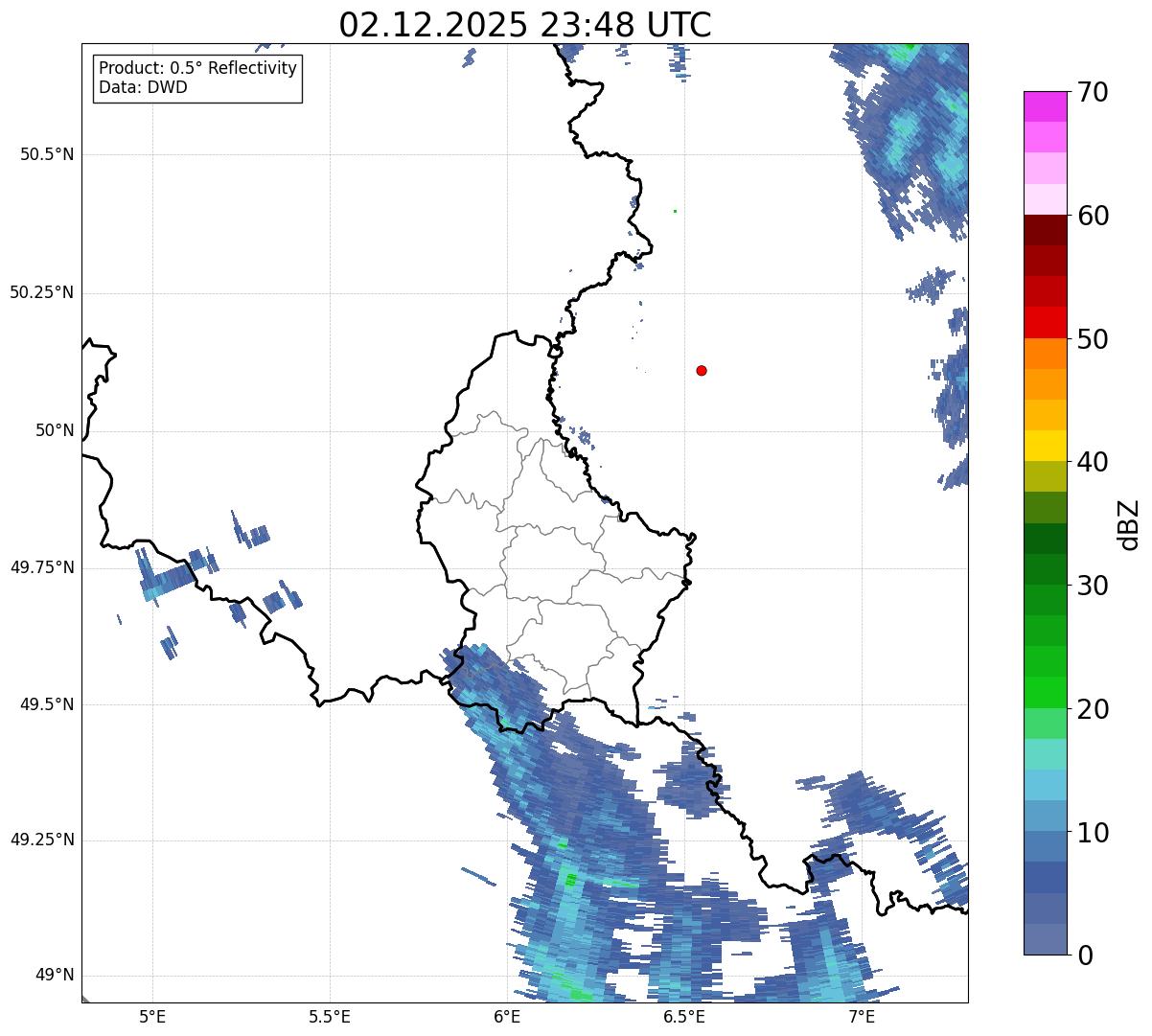Click the colorbar 0 tick label
Image resolution: width=1152 pixels, height=1036 pixels.
(1085, 955)
